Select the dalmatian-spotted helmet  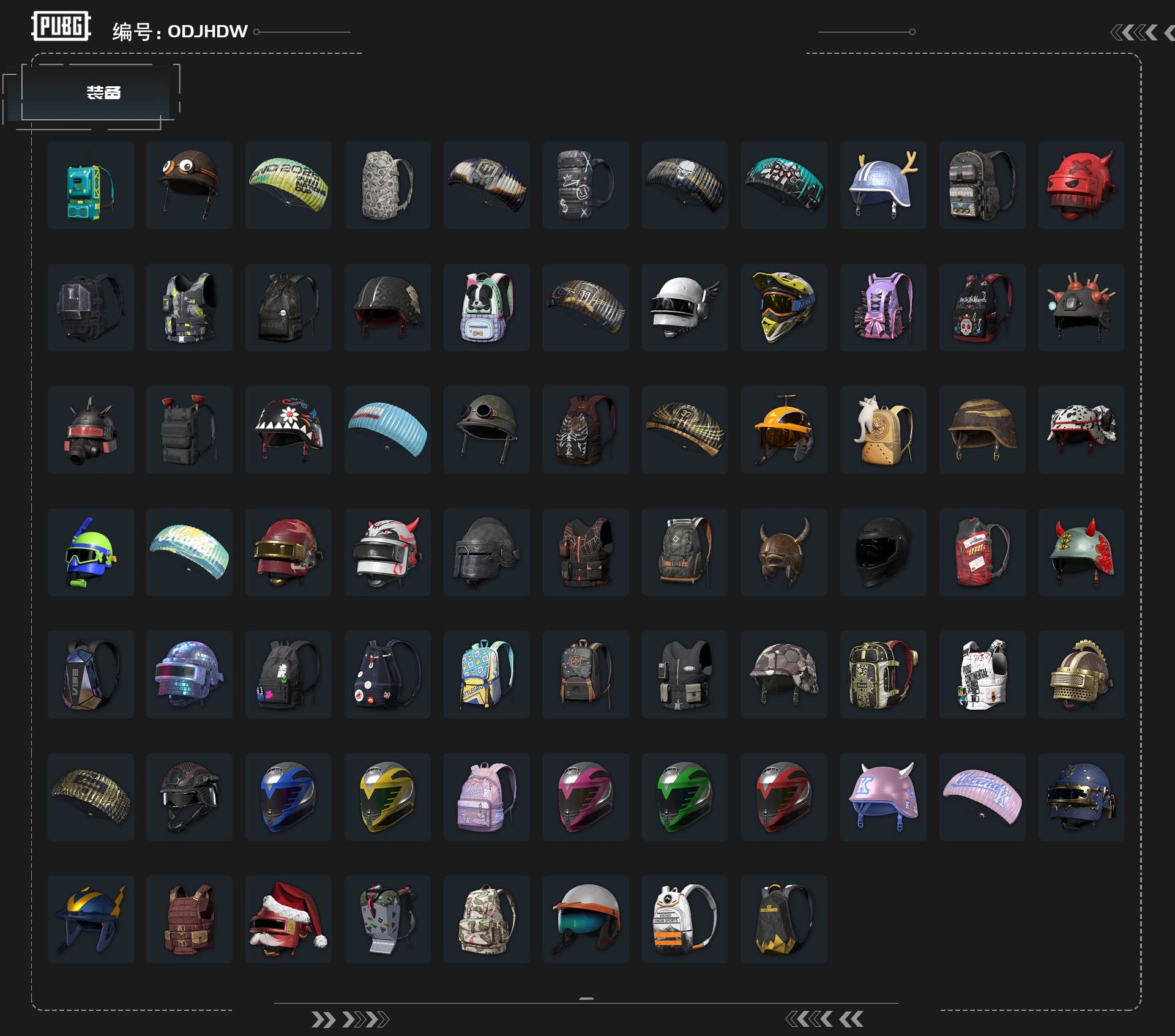[1082, 430]
